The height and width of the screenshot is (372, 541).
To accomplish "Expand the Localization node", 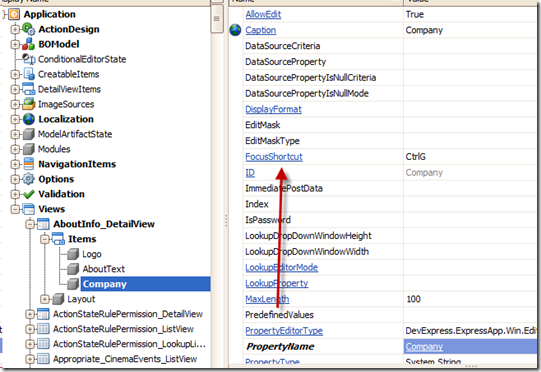I will click(x=15, y=119).
